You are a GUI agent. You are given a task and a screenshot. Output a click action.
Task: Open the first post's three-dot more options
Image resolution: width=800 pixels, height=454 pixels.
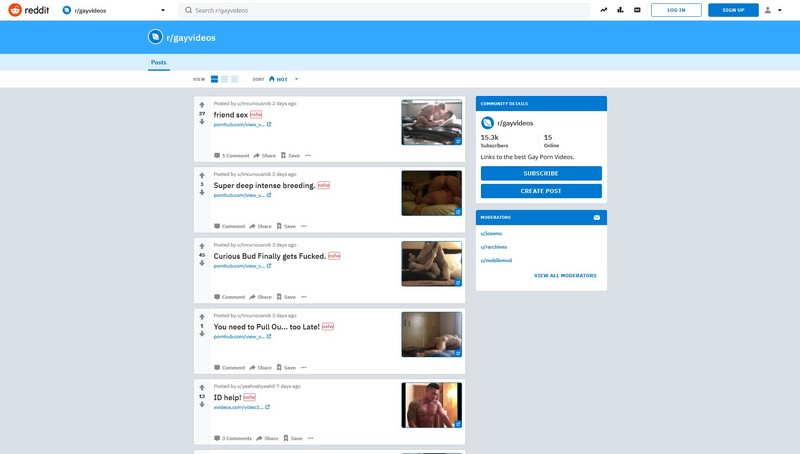(x=308, y=155)
